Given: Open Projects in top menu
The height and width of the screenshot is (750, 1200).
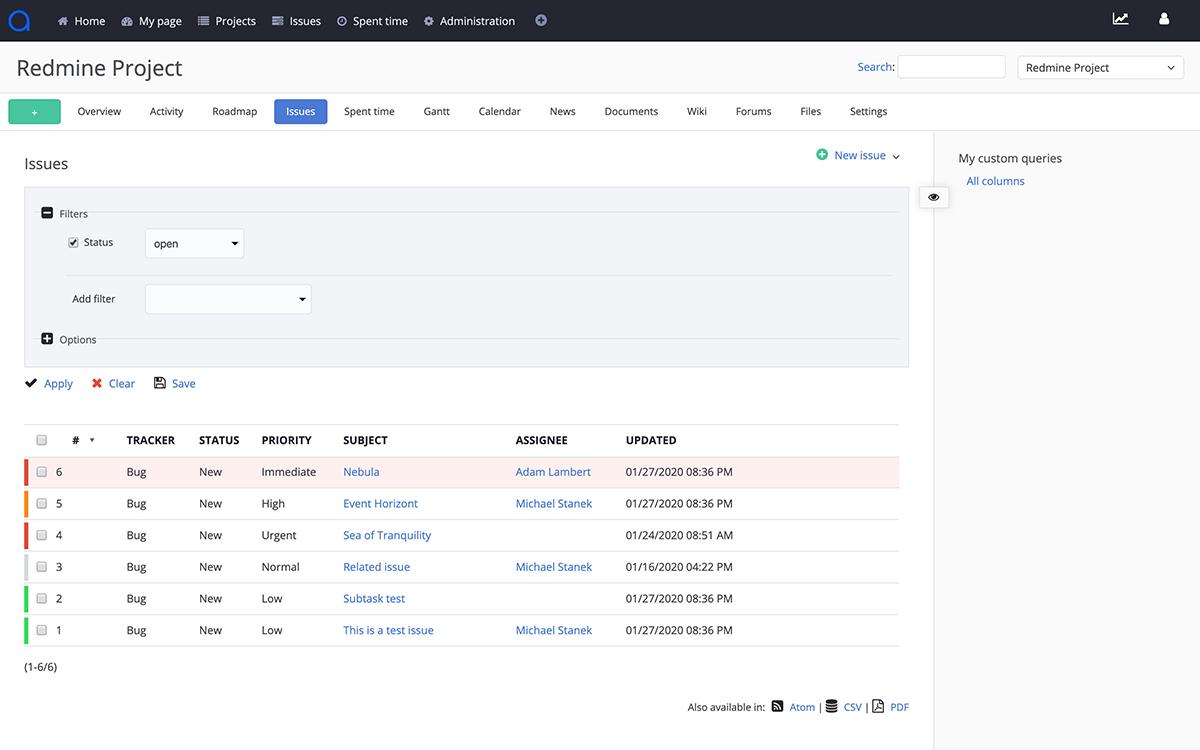Looking at the screenshot, I should [x=227, y=20].
